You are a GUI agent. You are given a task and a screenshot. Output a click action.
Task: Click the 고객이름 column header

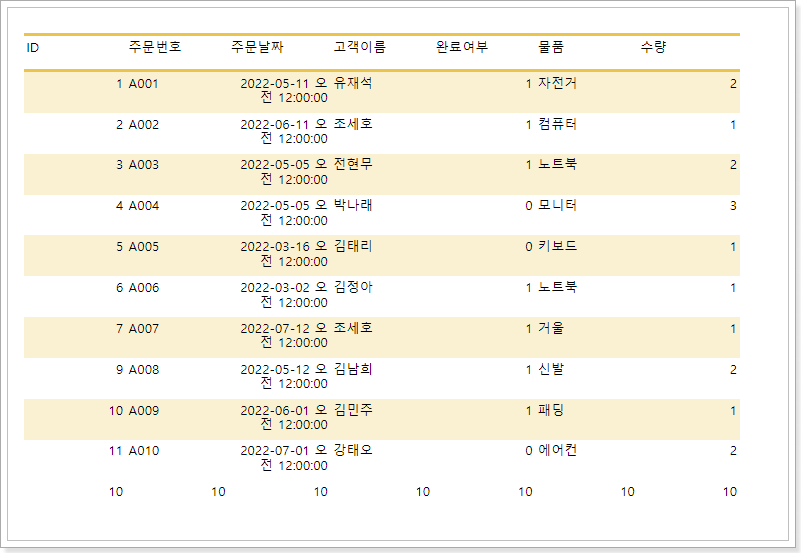coord(359,47)
